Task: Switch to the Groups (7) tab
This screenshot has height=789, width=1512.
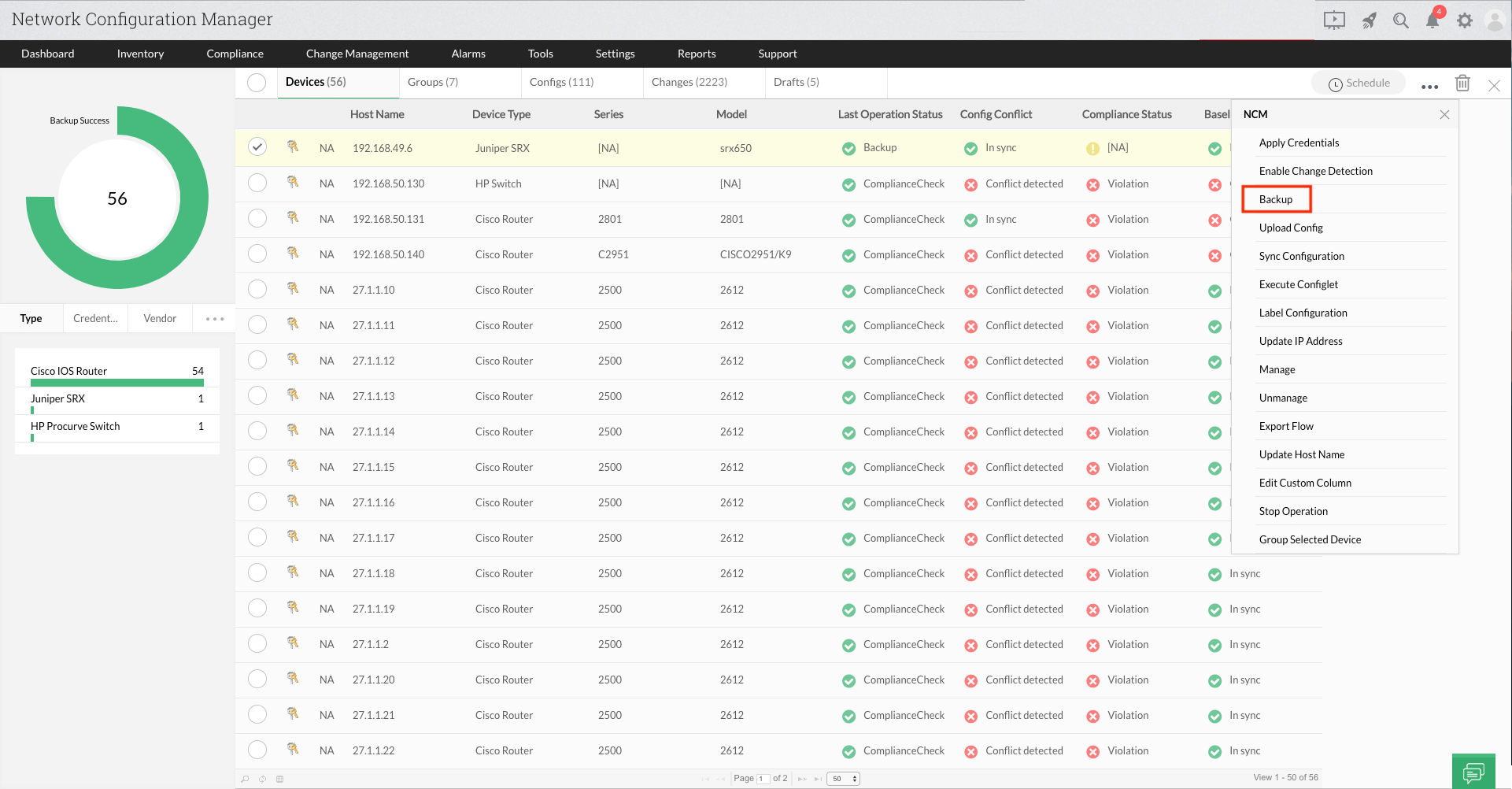Action: click(x=434, y=81)
